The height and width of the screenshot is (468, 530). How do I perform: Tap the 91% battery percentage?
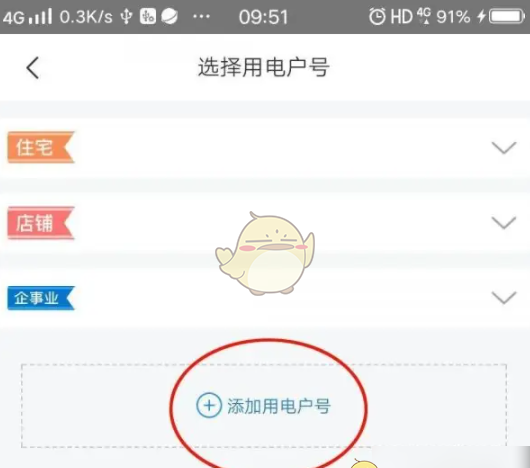click(x=453, y=17)
